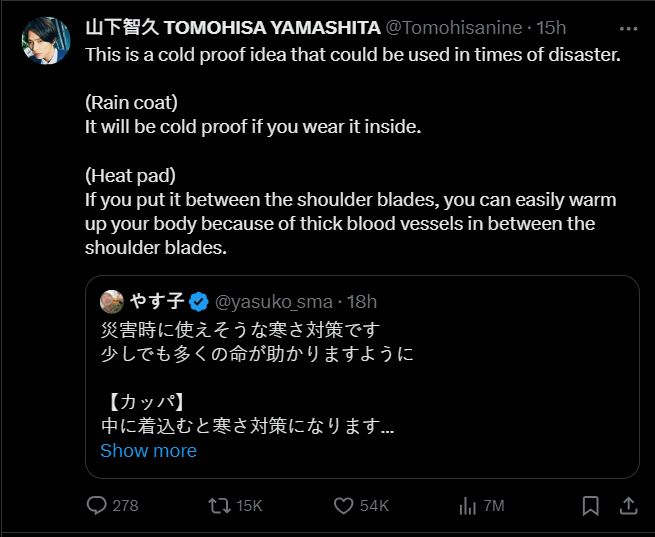Click the 278 replies count
Viewport: 655px width, 537px height.
(125, 505)
